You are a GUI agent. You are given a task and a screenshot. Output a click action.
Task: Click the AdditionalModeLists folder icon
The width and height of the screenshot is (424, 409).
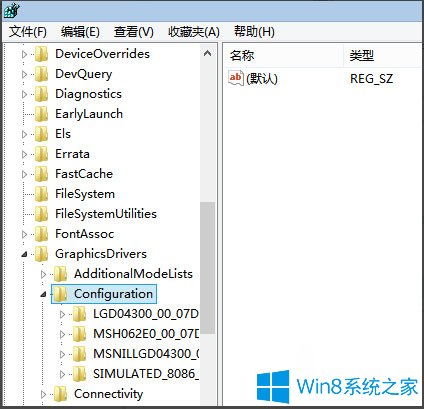61,274
